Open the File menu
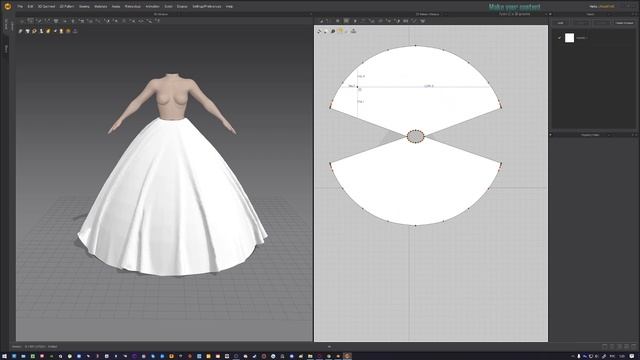The height and width of the screenshot is (360, 640). click(20, 7)
